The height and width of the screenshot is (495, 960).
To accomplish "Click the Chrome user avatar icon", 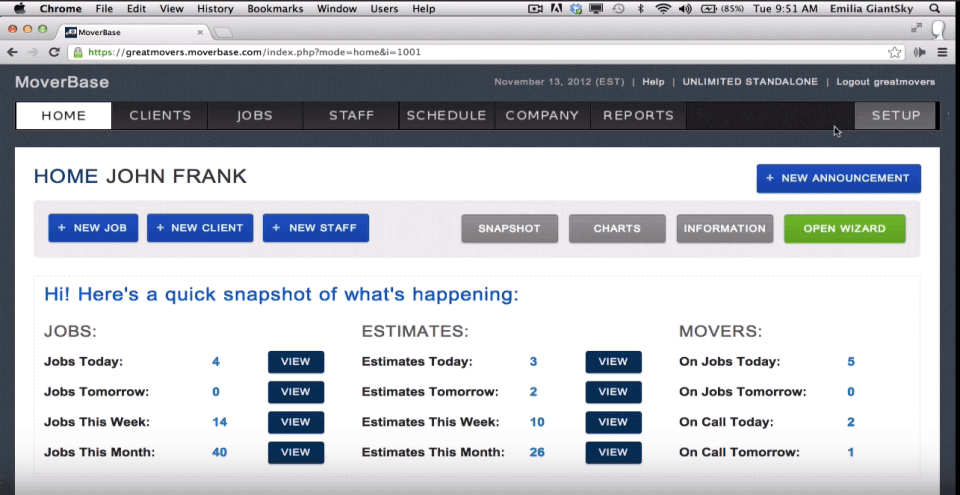I will 938,29.
